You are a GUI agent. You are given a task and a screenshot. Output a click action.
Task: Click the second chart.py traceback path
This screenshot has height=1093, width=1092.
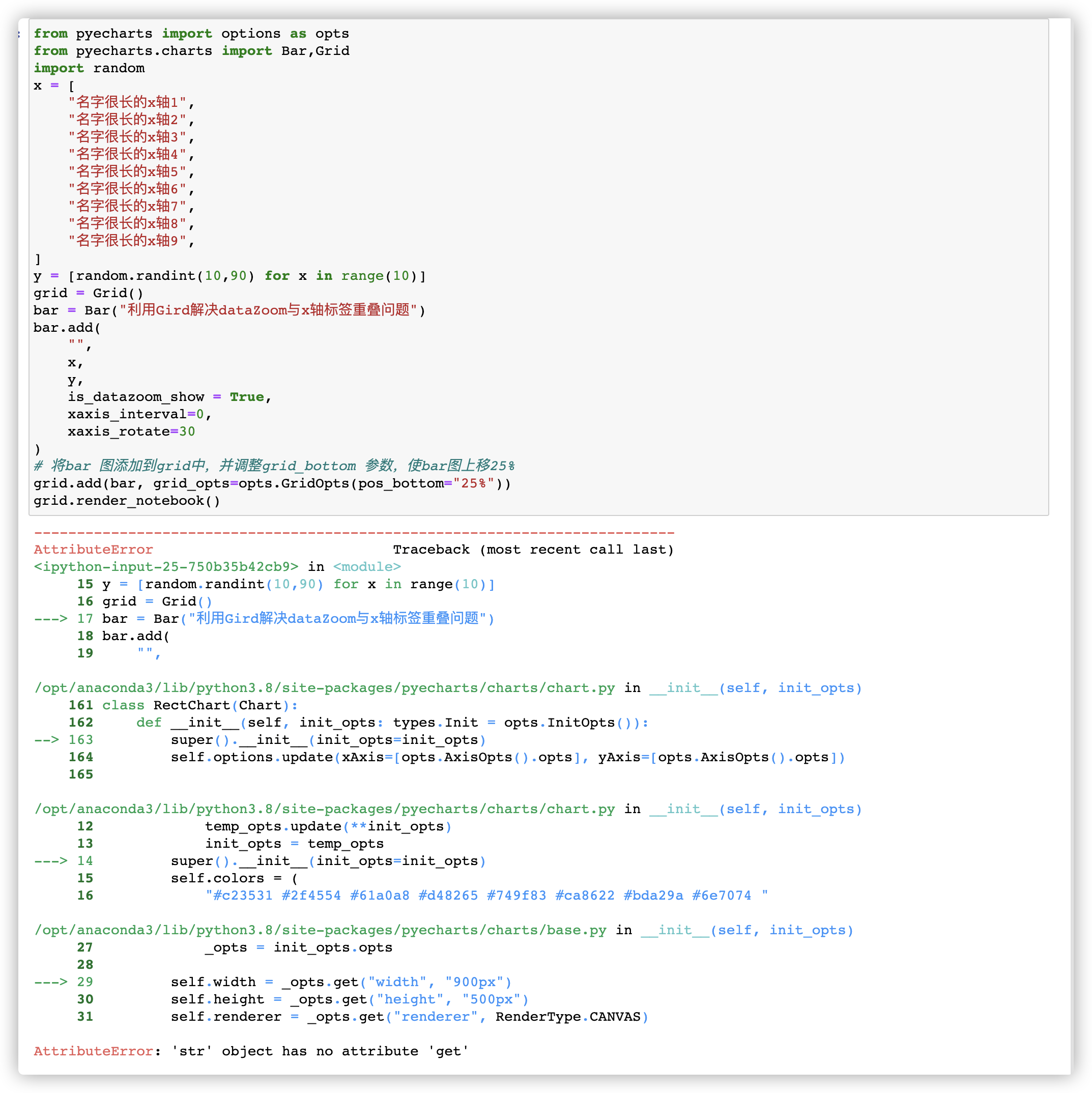pos(324,809)
